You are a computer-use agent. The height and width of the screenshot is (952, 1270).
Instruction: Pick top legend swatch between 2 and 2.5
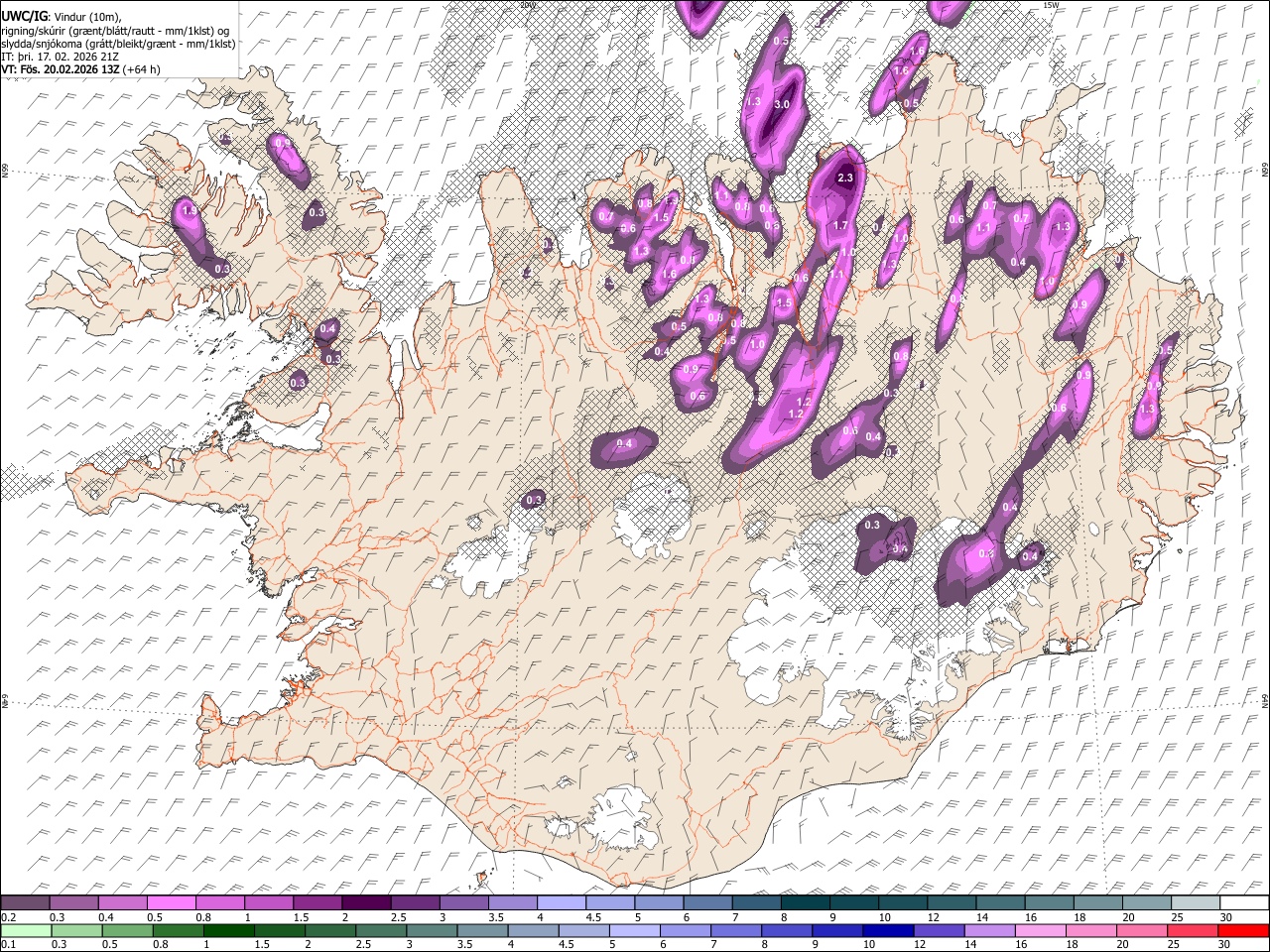(366, 903)
